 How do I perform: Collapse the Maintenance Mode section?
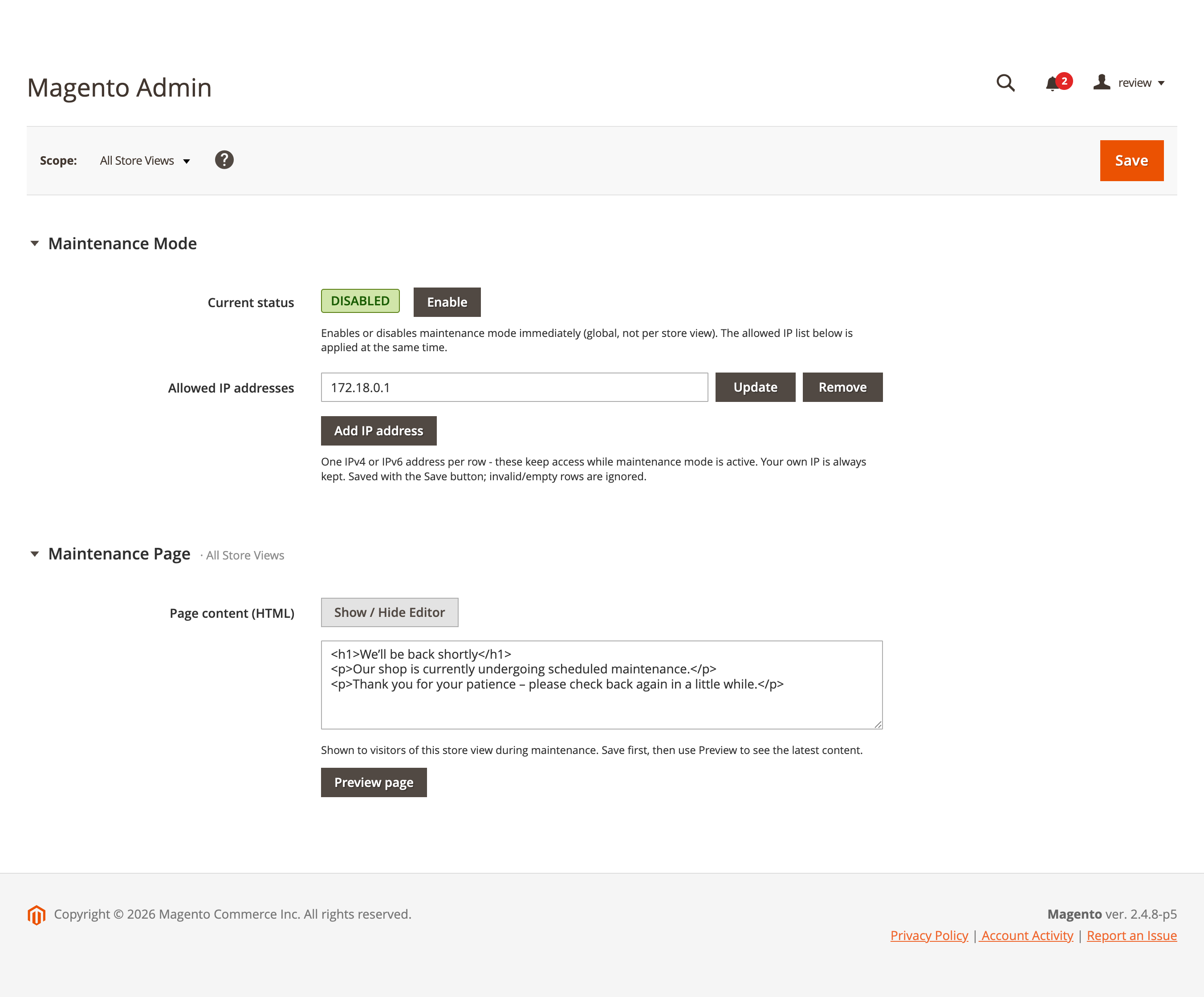click(114, 243)
